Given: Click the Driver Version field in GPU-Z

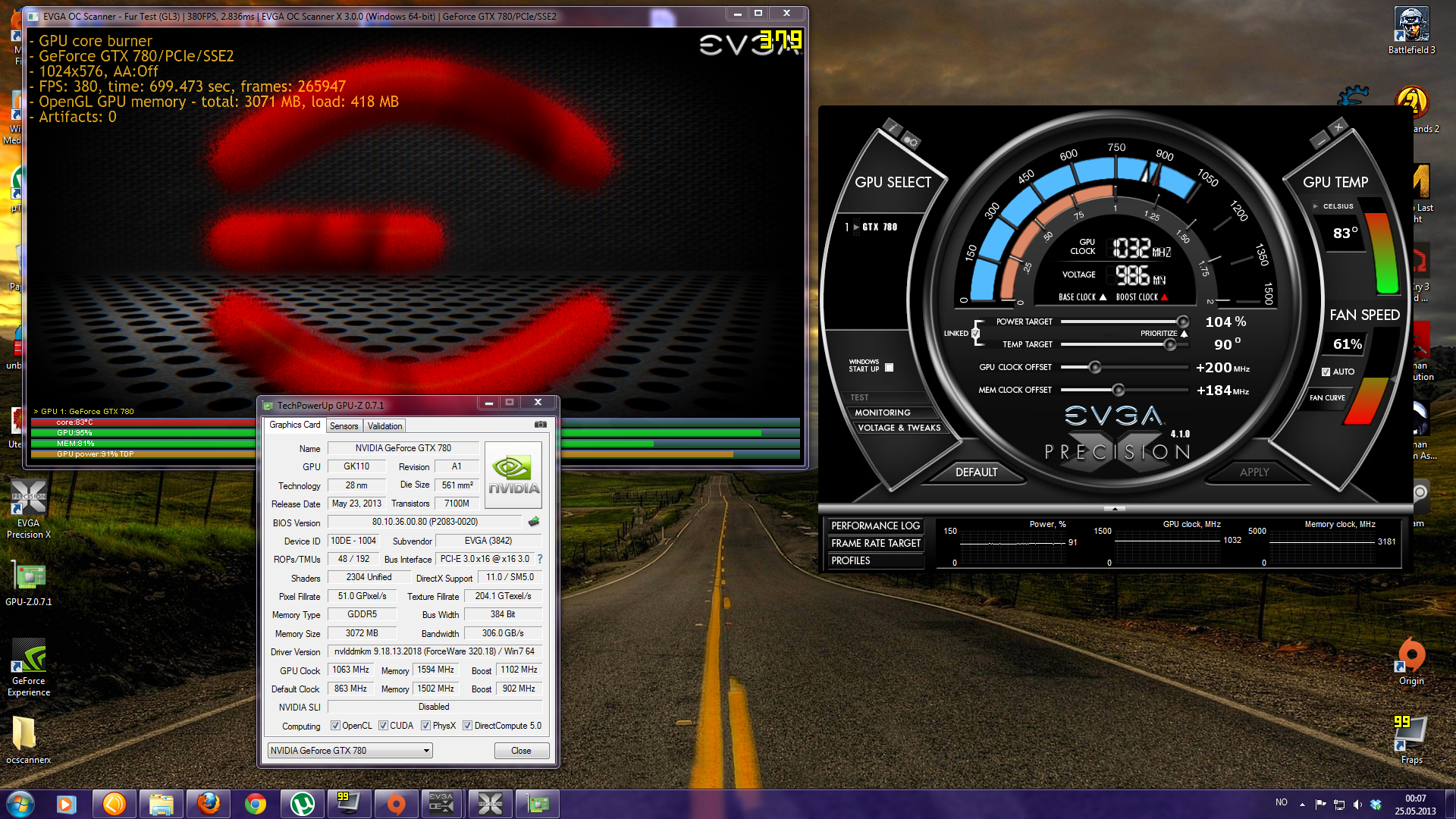Looking at the screenshot, I should [x=435, y=651].
